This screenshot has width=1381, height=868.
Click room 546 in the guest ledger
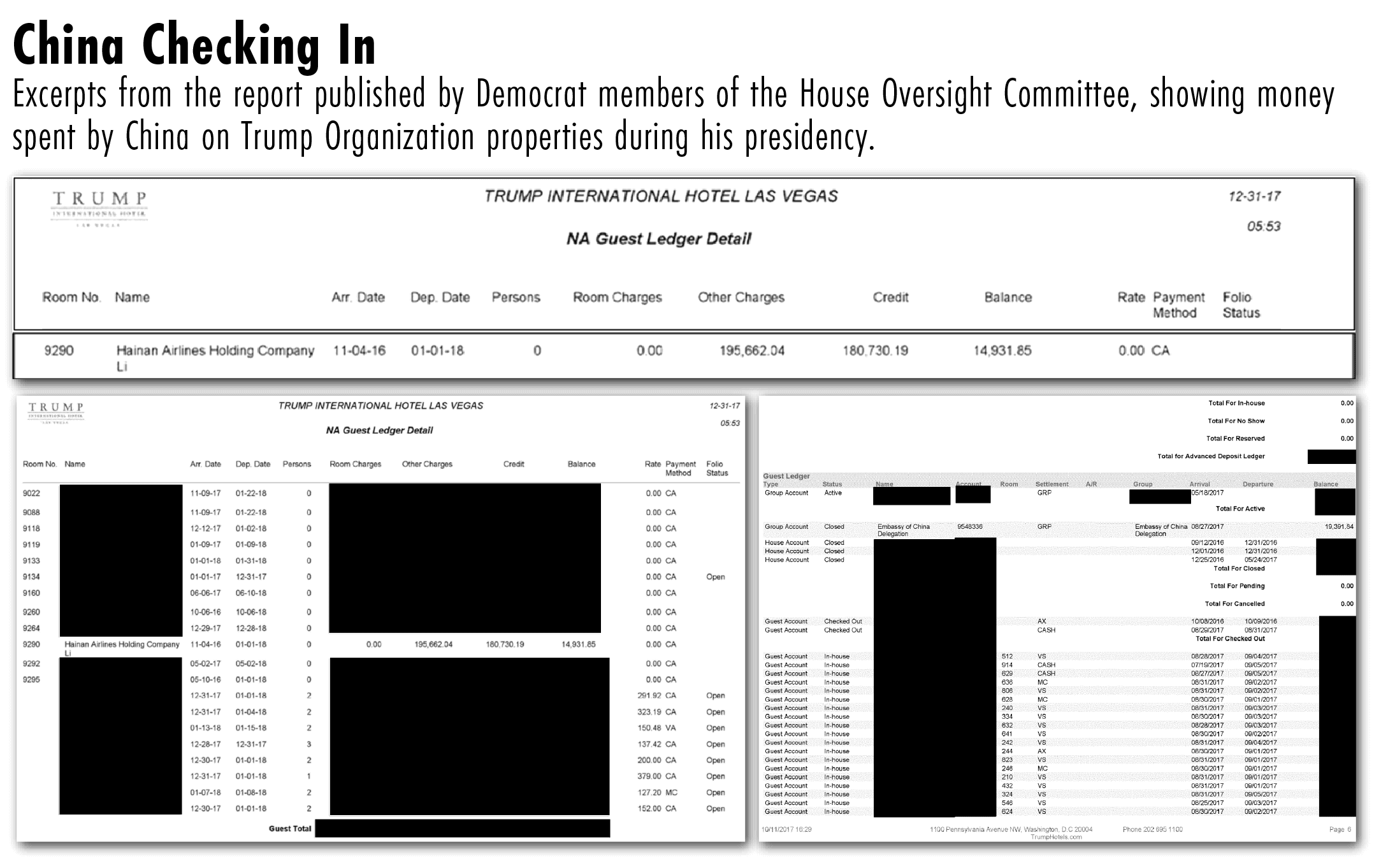tap(1007, 803)
